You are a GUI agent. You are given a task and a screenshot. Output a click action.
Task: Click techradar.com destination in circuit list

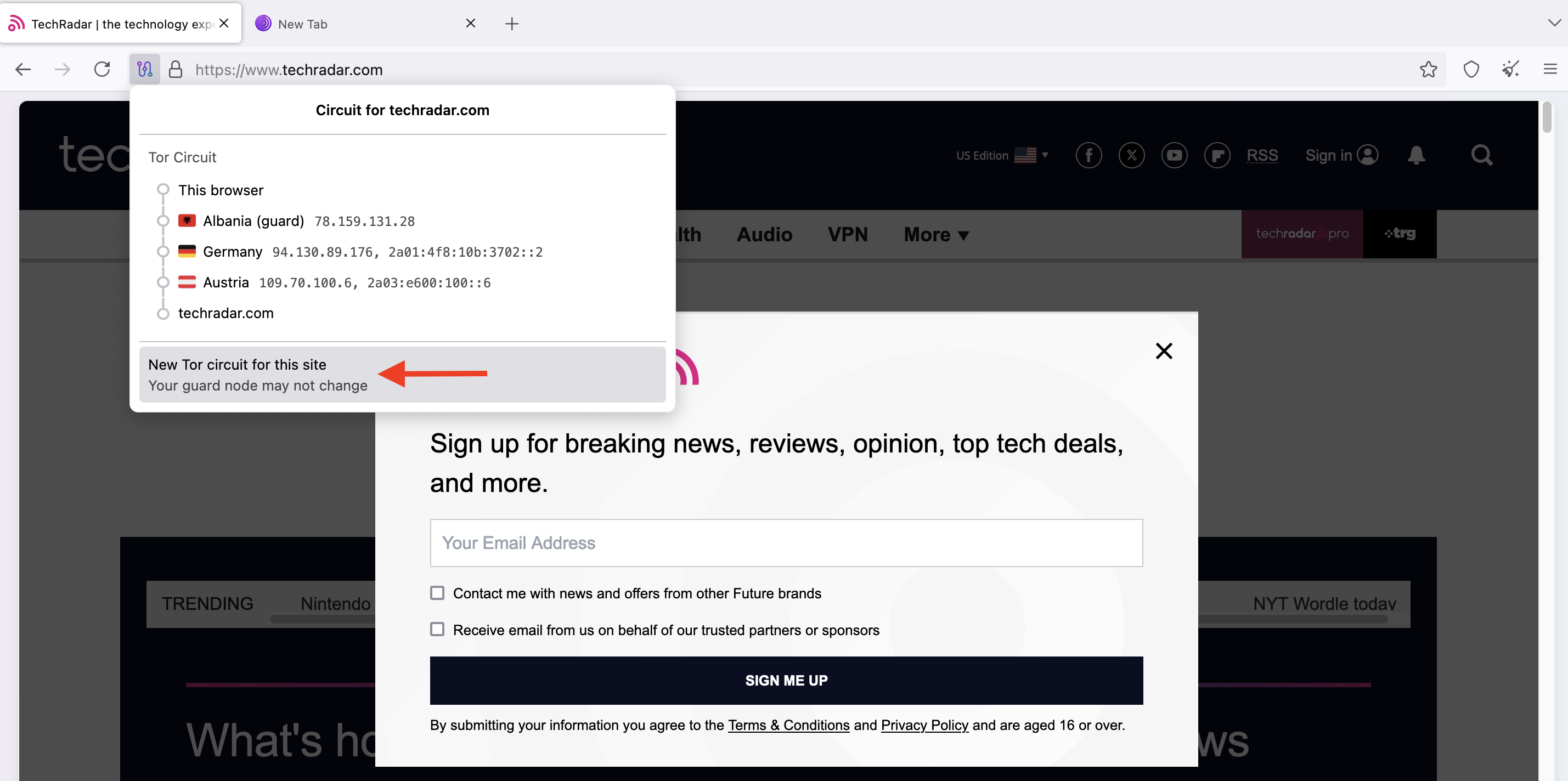(226, 314)
